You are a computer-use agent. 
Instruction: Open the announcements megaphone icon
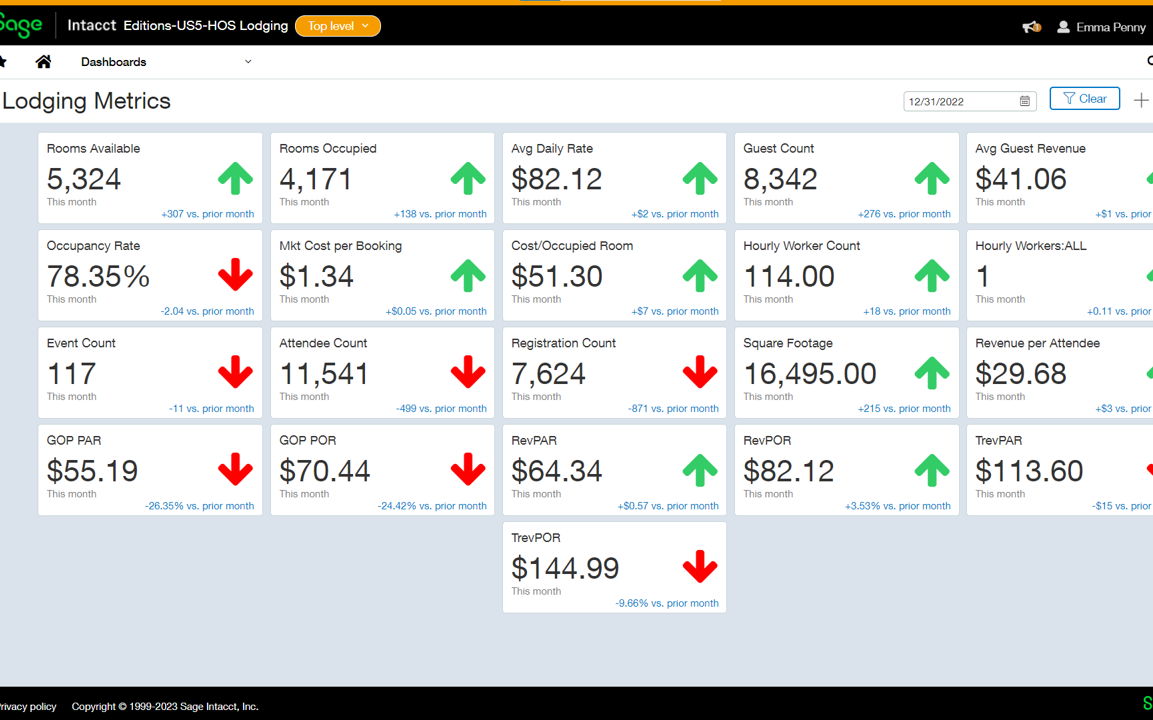pos(1030,27)
